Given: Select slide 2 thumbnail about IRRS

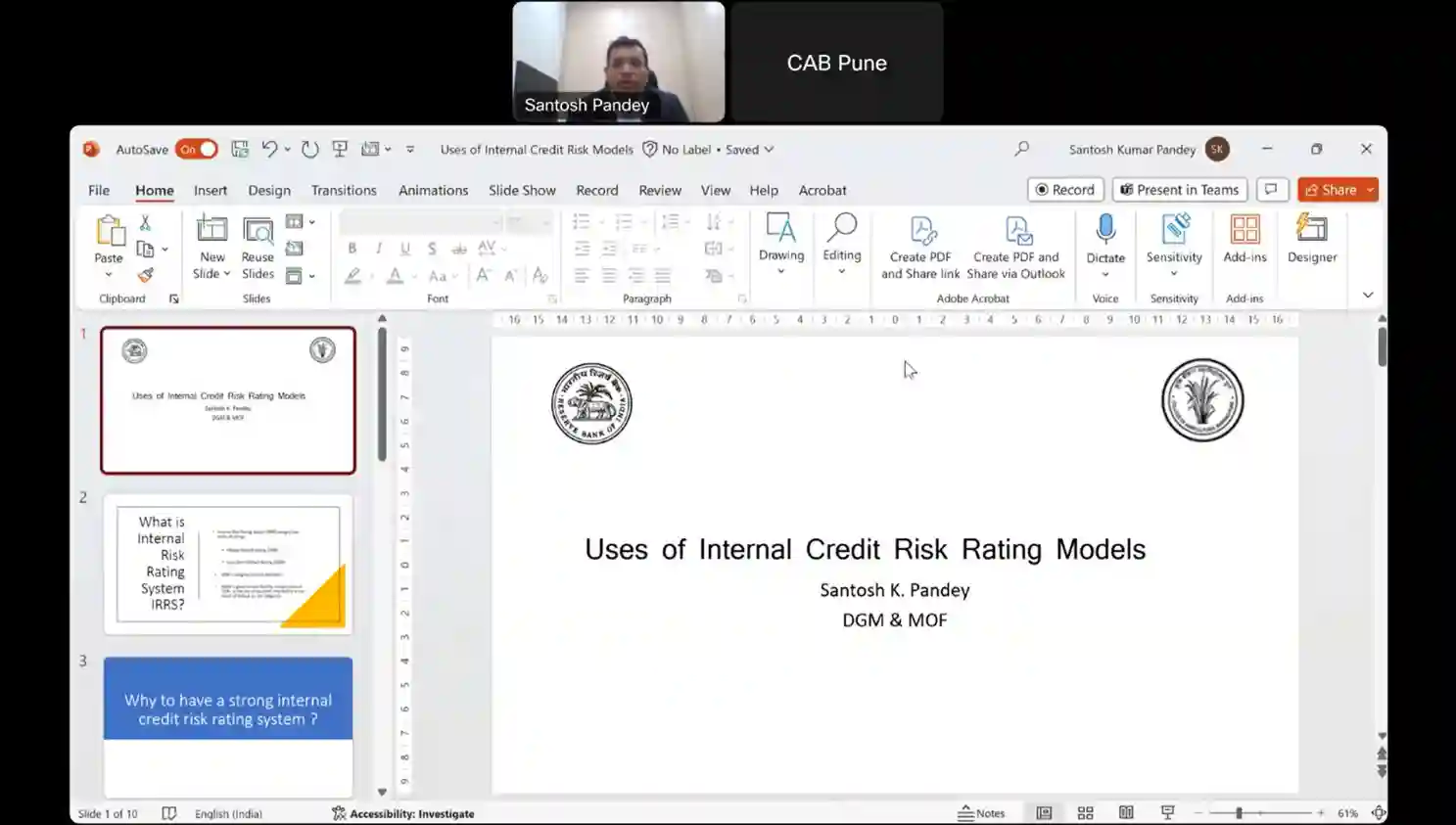Looking at the screenshot, I should click(228, 564).
